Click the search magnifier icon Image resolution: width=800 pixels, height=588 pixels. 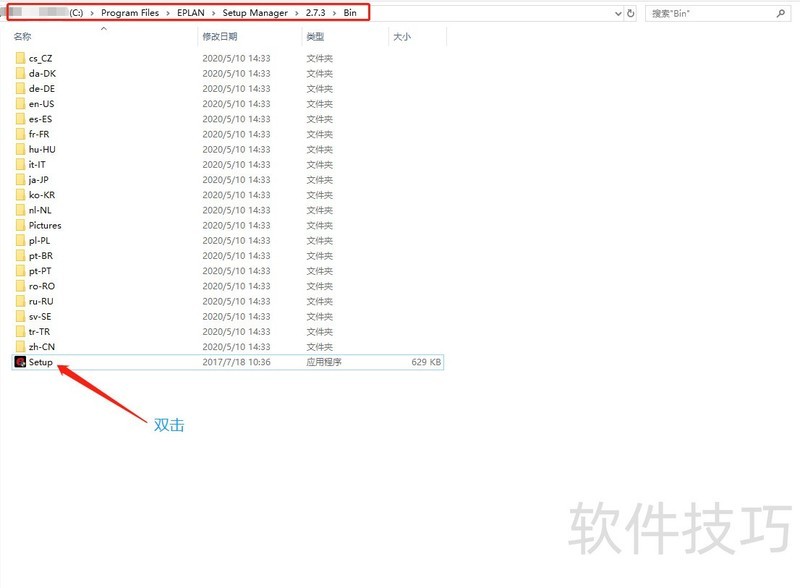(780, 14)
